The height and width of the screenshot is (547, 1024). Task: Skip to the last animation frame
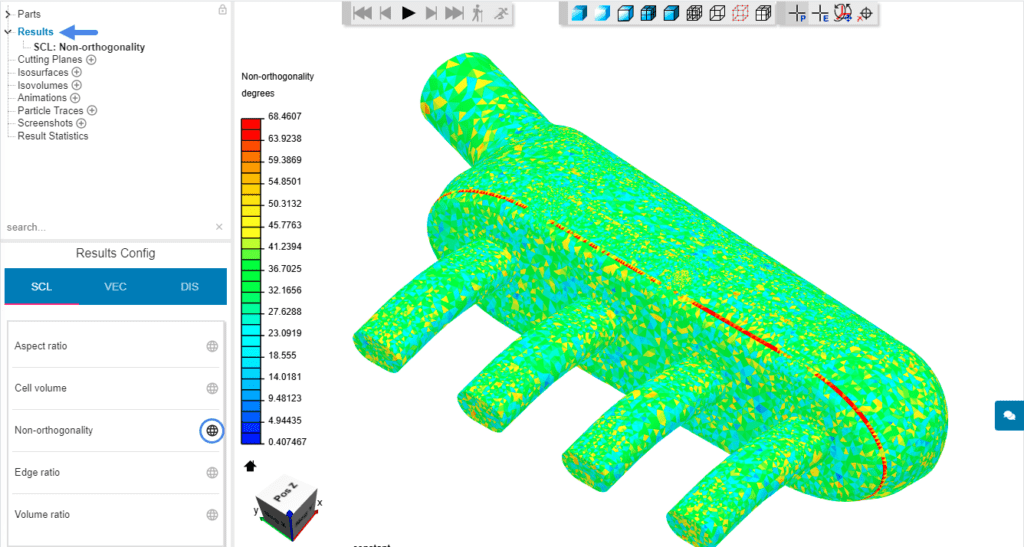454,13
